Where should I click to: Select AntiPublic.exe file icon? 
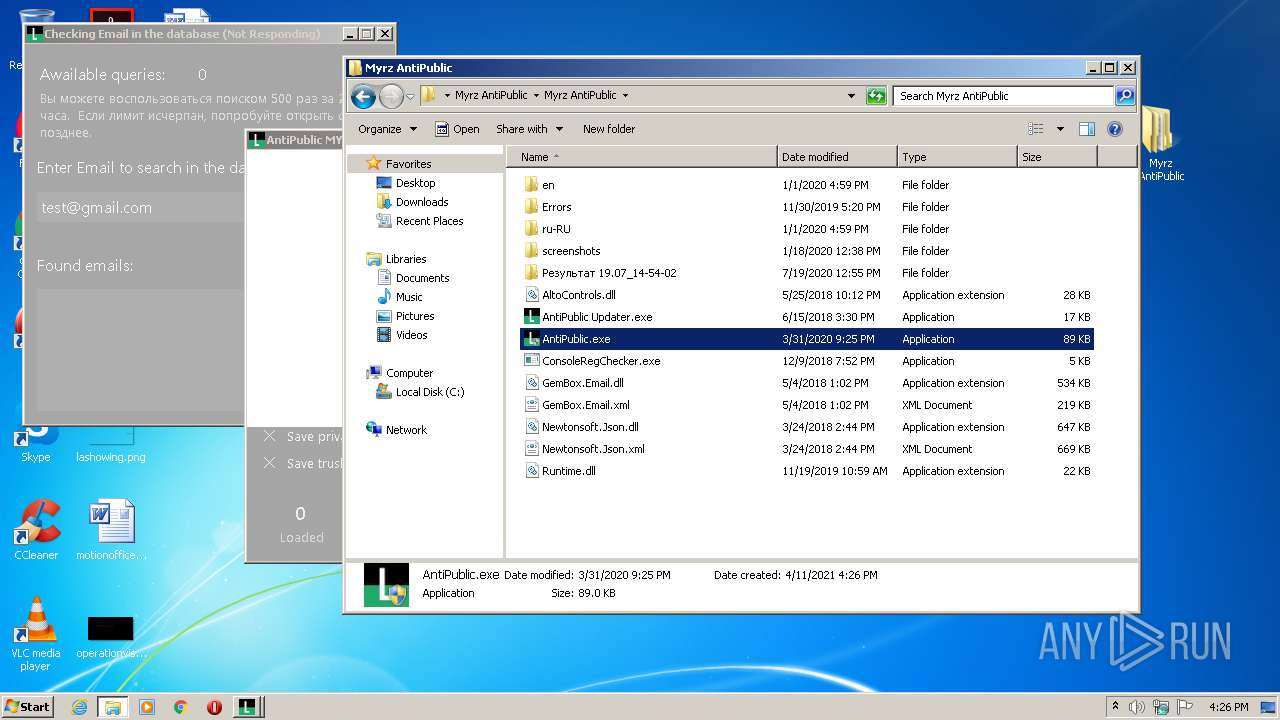[531, 339]
